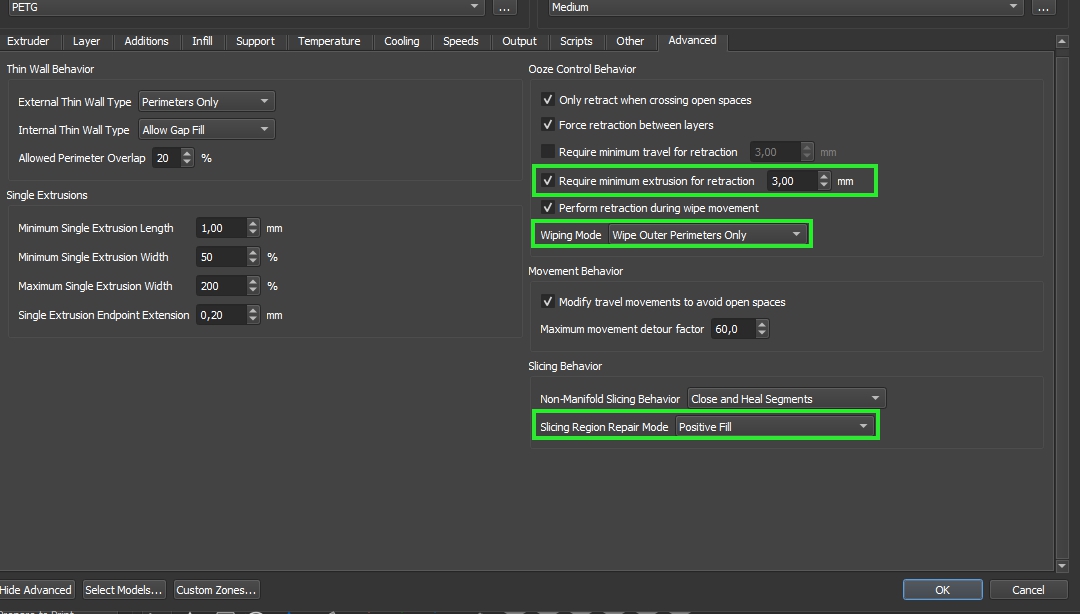Open the Temperature tab

(x=329, y=41)
